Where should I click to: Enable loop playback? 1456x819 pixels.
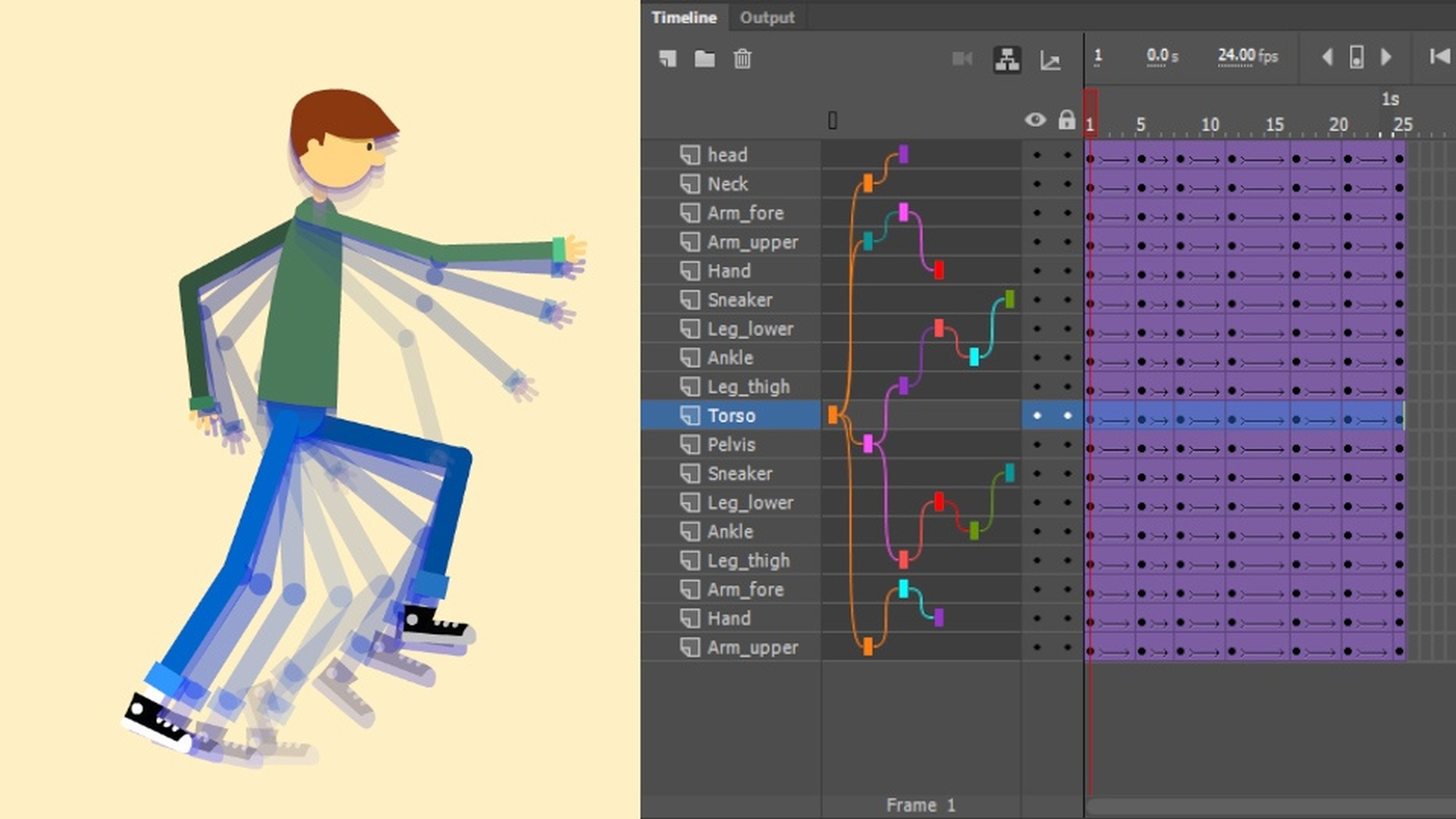[x=1357, y=57]
